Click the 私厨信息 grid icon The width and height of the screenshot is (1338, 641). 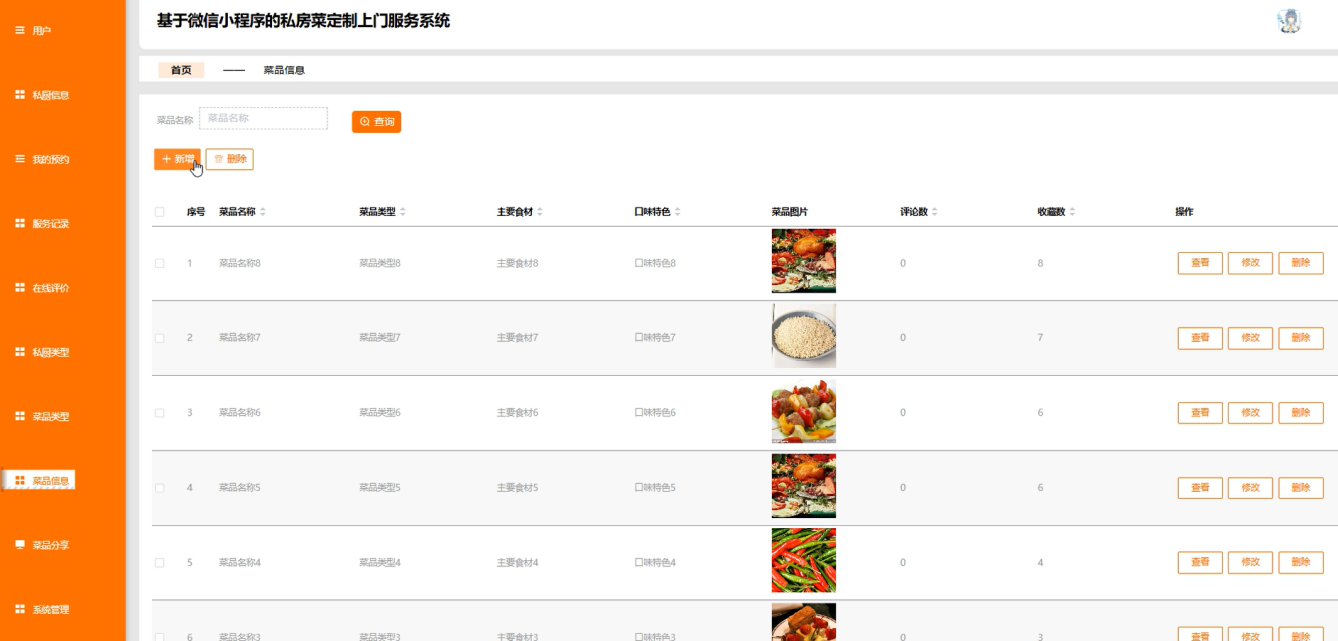pyautogui.click(x=20, y=95)
